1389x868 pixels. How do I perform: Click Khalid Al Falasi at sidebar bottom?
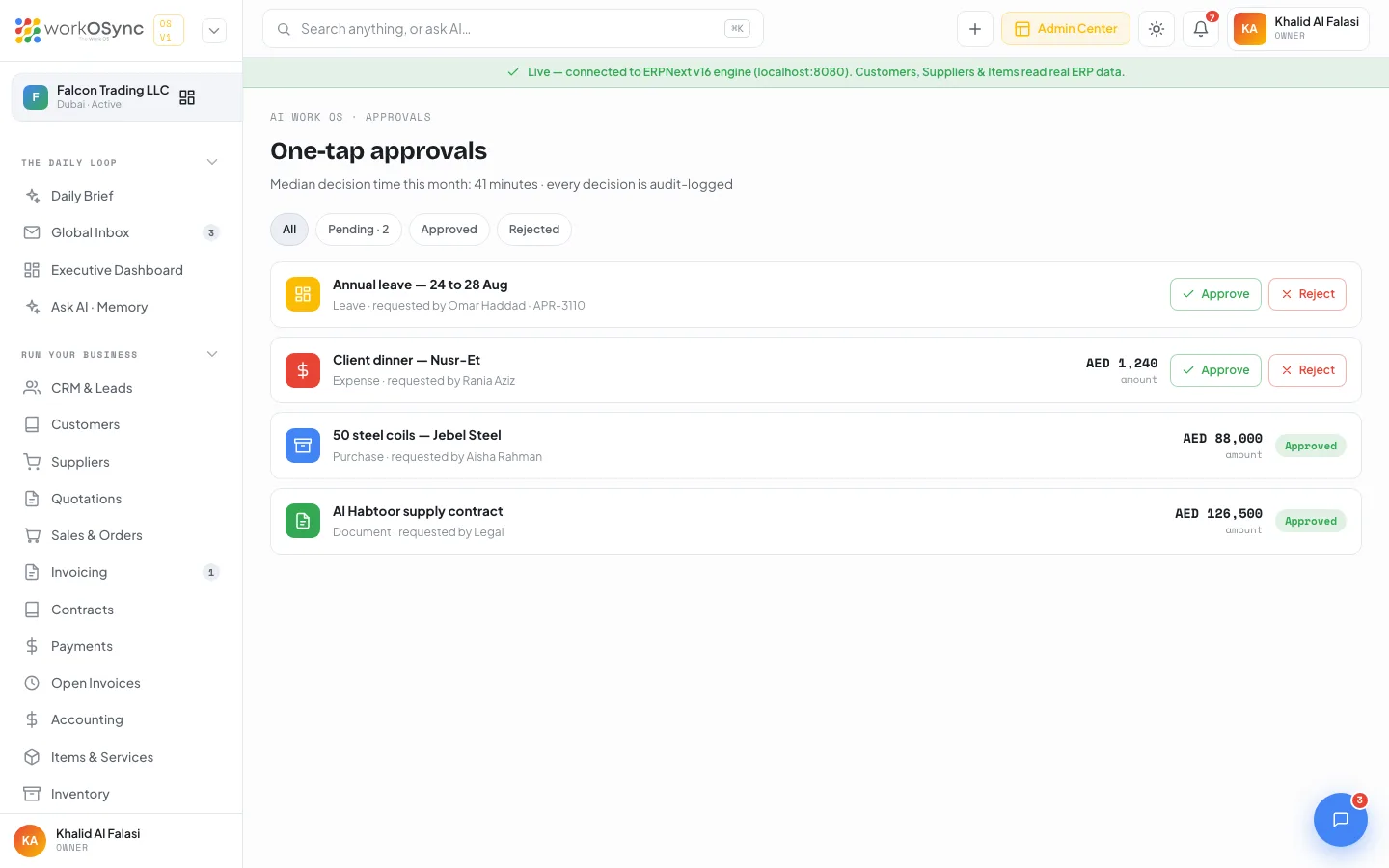(x=121, y=840)
